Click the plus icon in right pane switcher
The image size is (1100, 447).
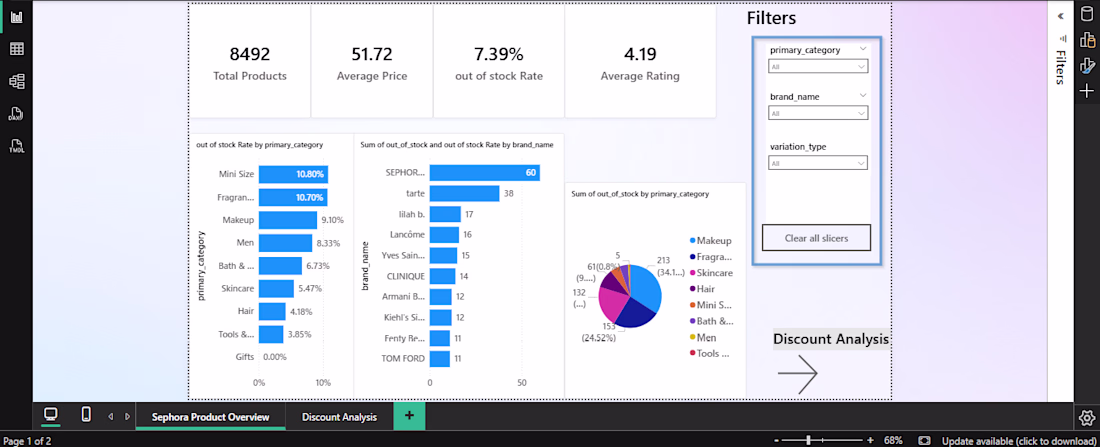1087,91
